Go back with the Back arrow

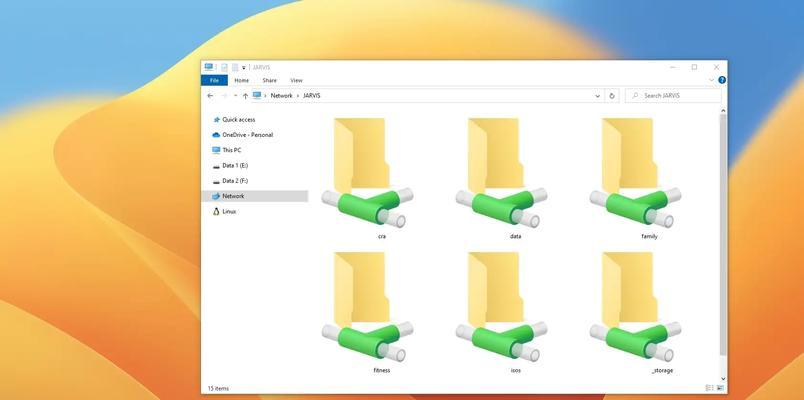coord(210,96)
